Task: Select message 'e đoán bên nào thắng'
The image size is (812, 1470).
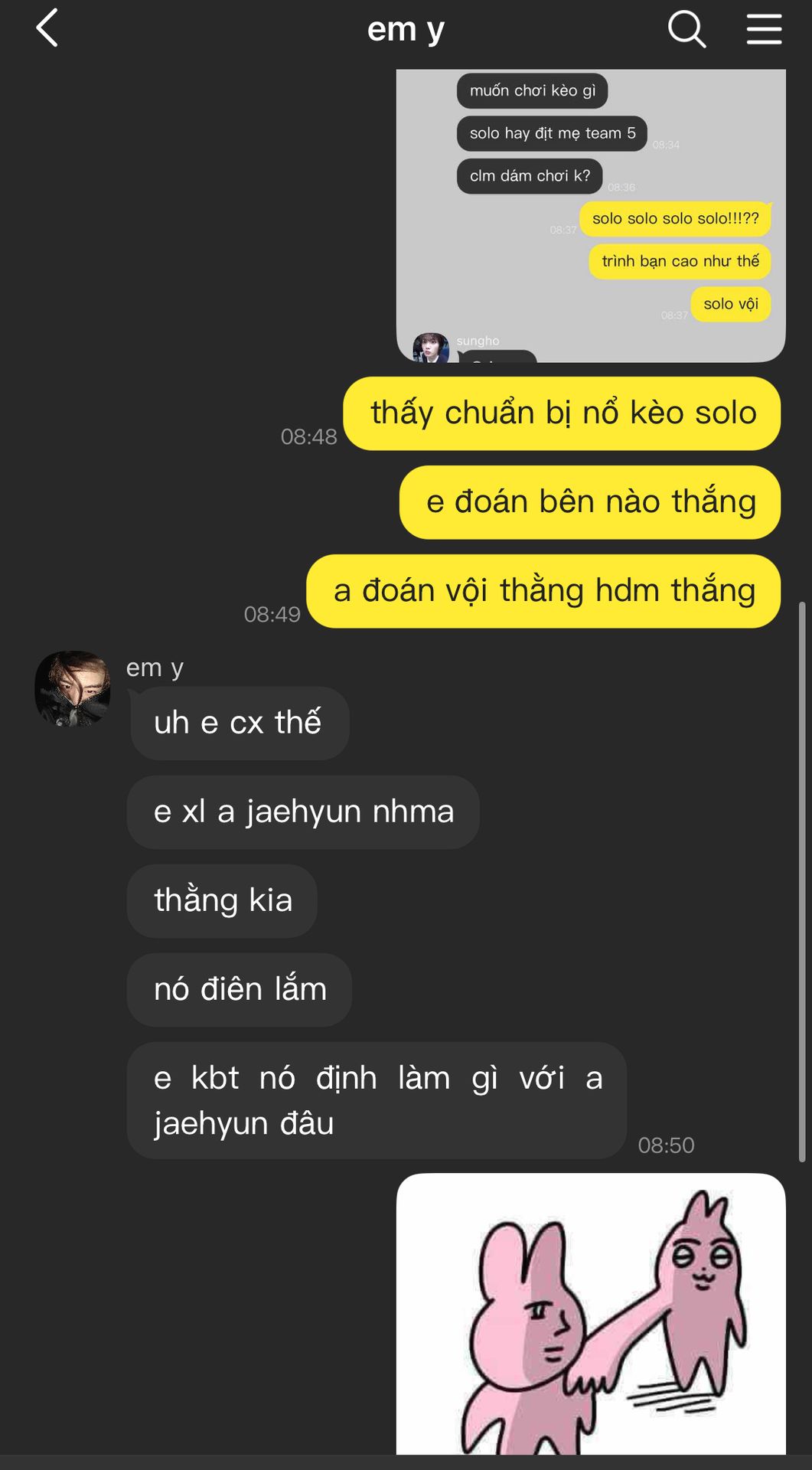Action: [x=590, y=502]
